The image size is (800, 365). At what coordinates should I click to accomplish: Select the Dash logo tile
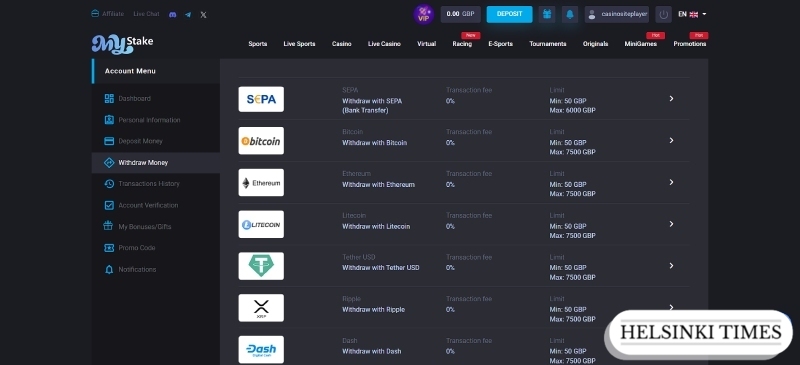[261, 350]
